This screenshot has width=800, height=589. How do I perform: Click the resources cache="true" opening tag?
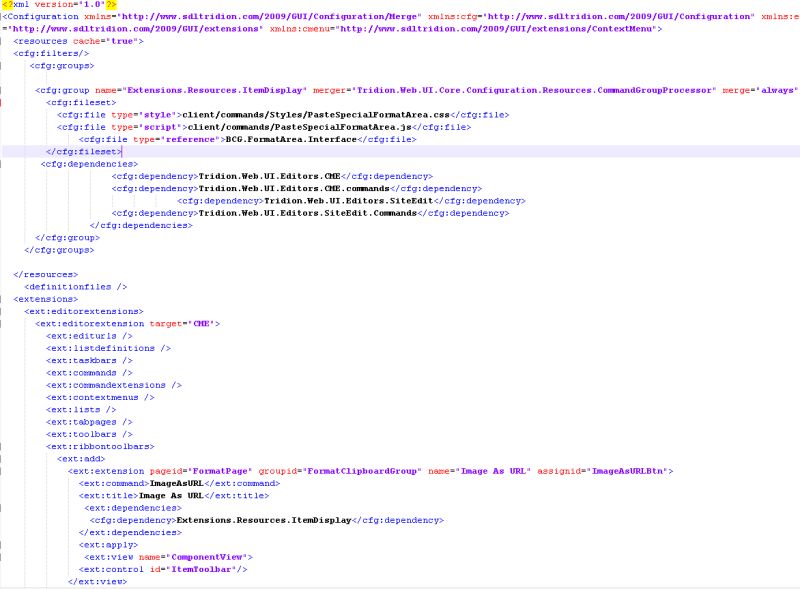pos(79,41)
